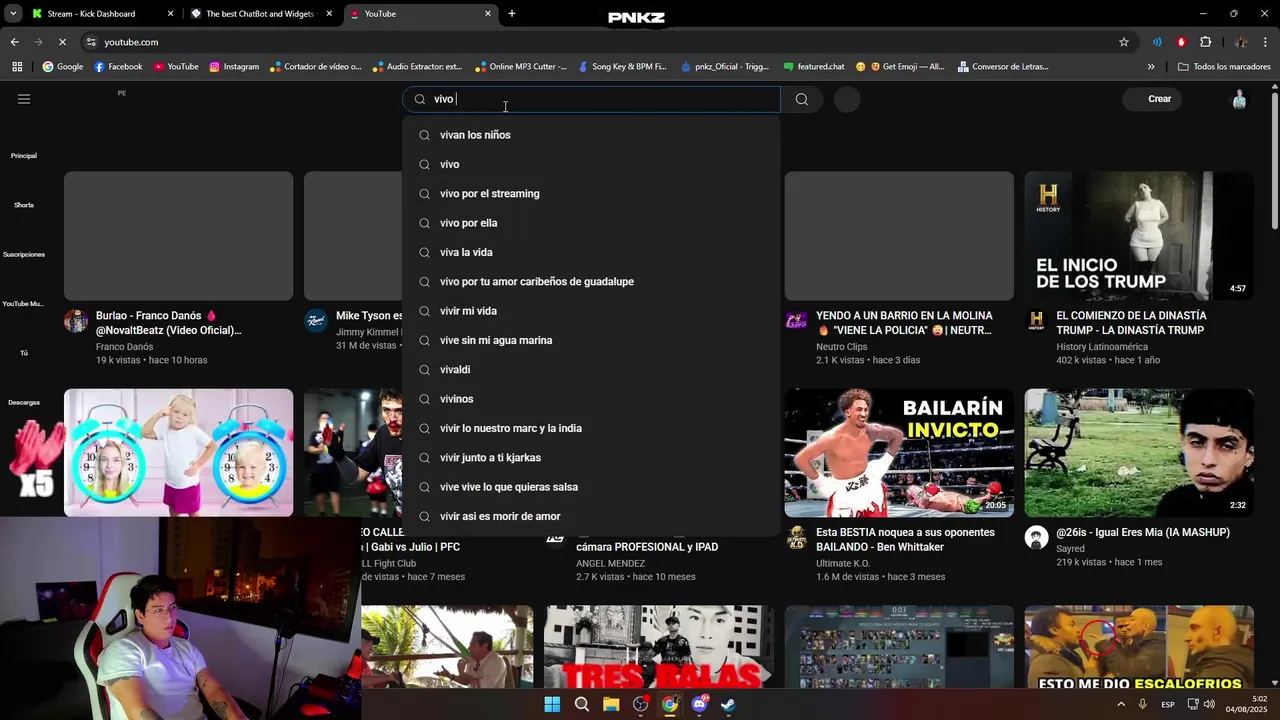
Task: Open File Explorer from the taskbar
Action: (611, 704)
